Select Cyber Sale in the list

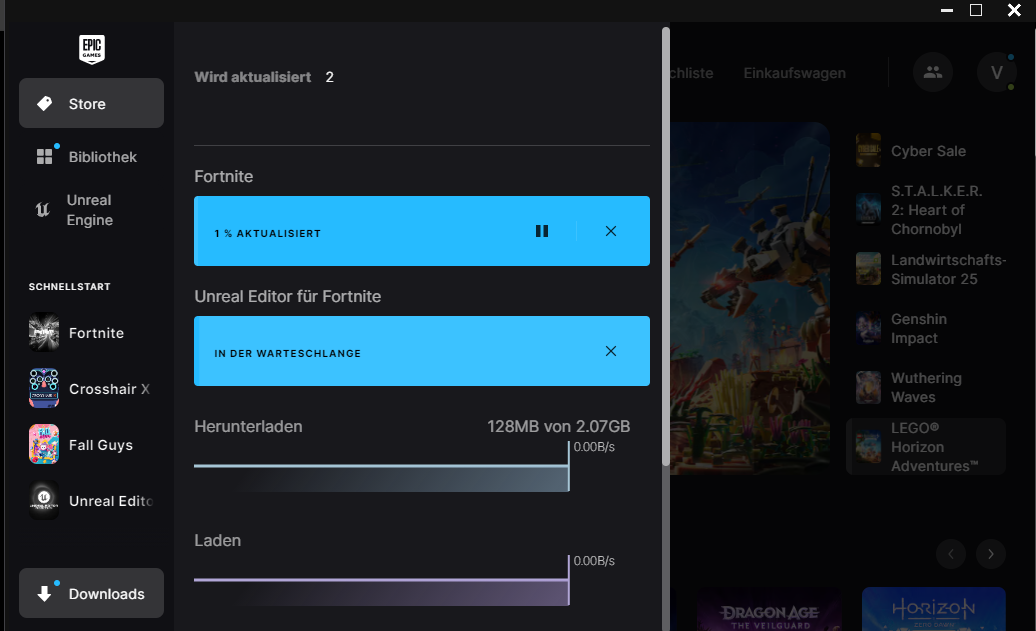926,151
